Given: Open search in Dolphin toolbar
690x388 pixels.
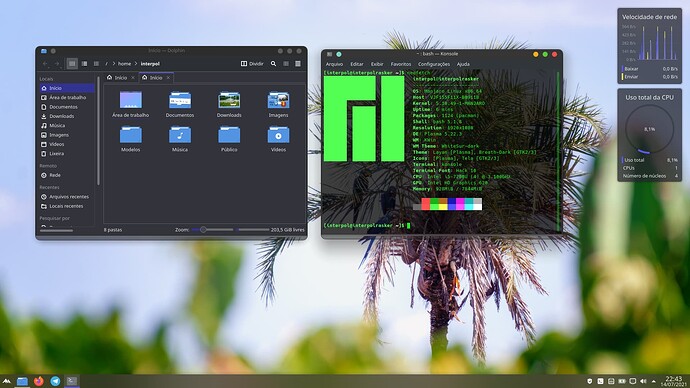Looking at the screenshot, I should 273,64.
